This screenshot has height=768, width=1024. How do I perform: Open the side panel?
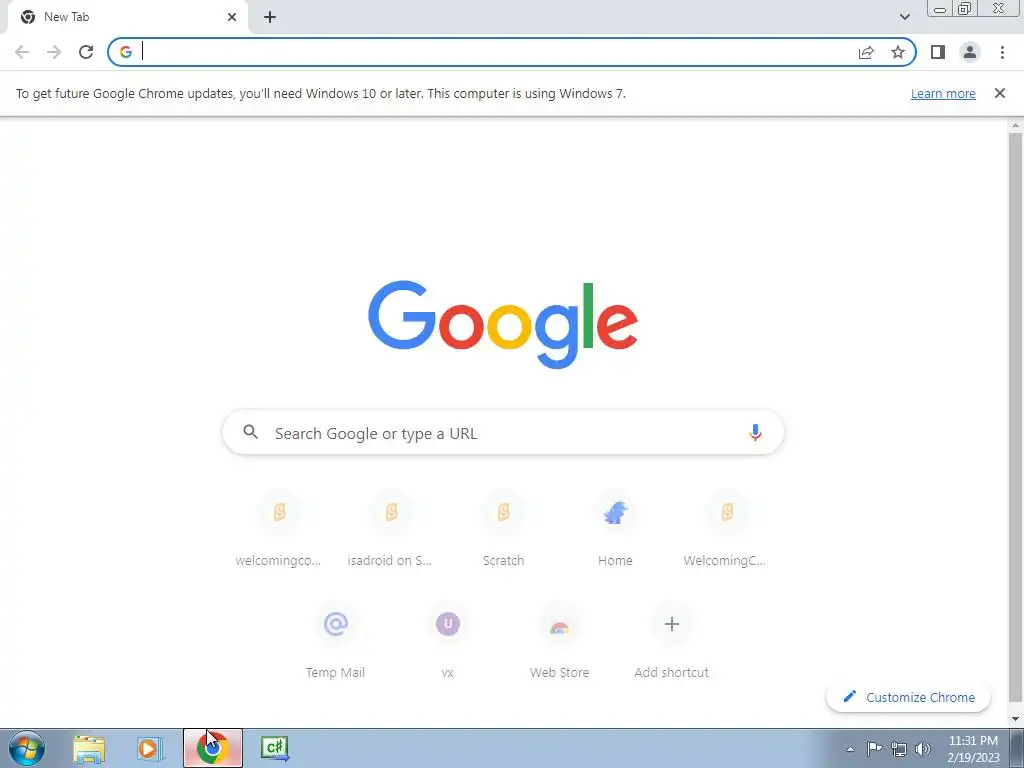coord(938,52)
